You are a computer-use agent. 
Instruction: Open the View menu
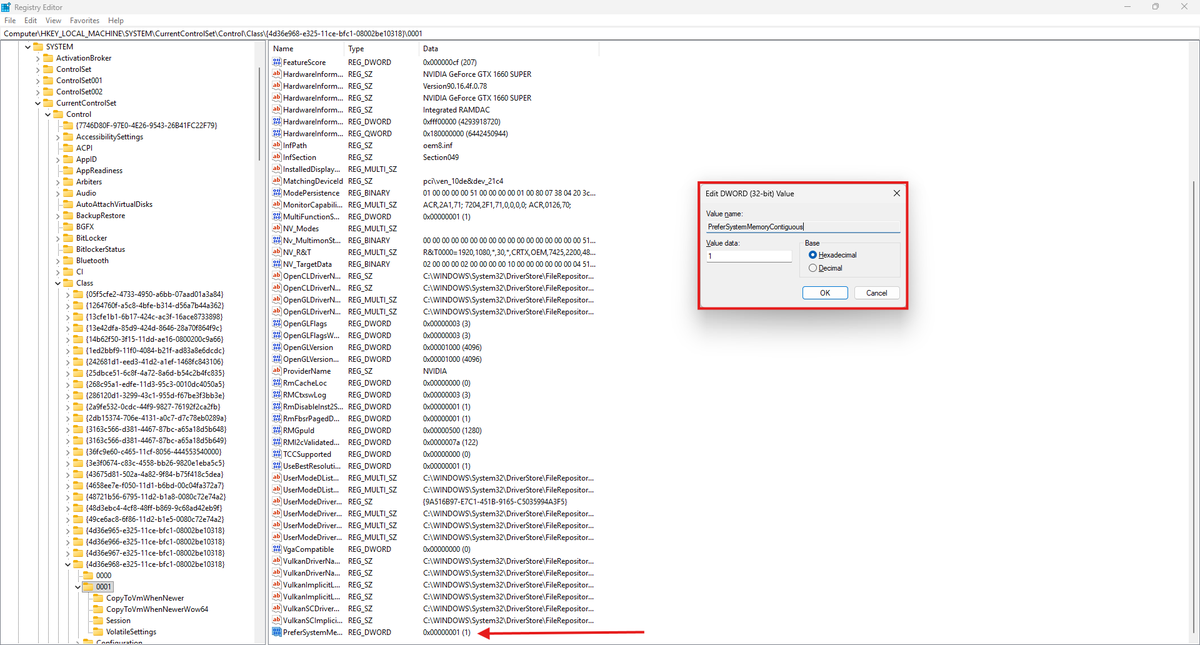tap(53, 20)
